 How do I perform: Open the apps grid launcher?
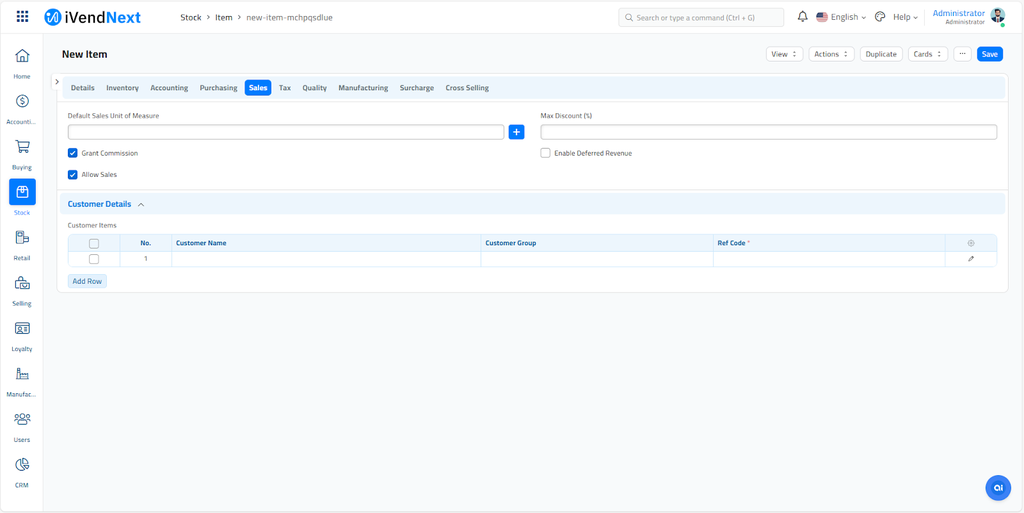tap(22, 17)
